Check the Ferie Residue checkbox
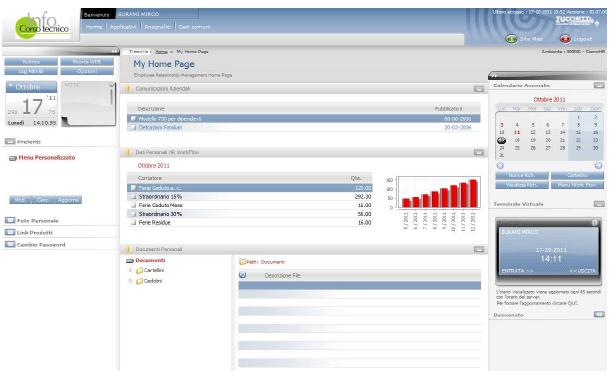 tap(133, 222)
